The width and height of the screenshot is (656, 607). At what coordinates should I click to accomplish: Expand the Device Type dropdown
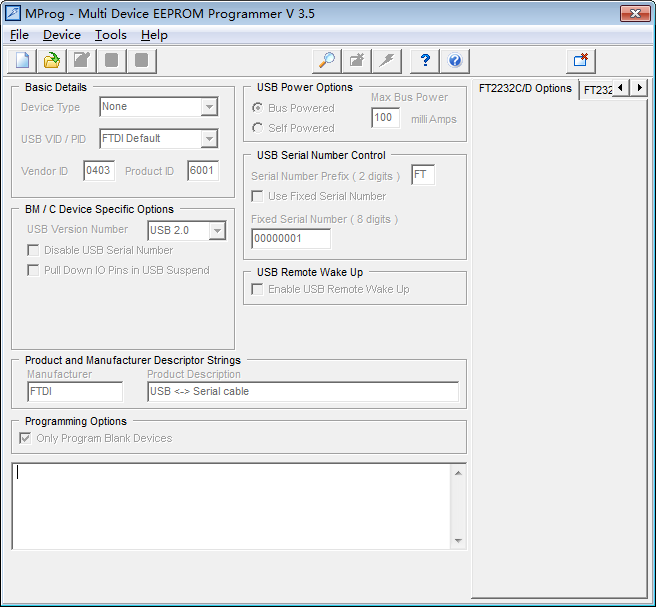coord(209,107)
